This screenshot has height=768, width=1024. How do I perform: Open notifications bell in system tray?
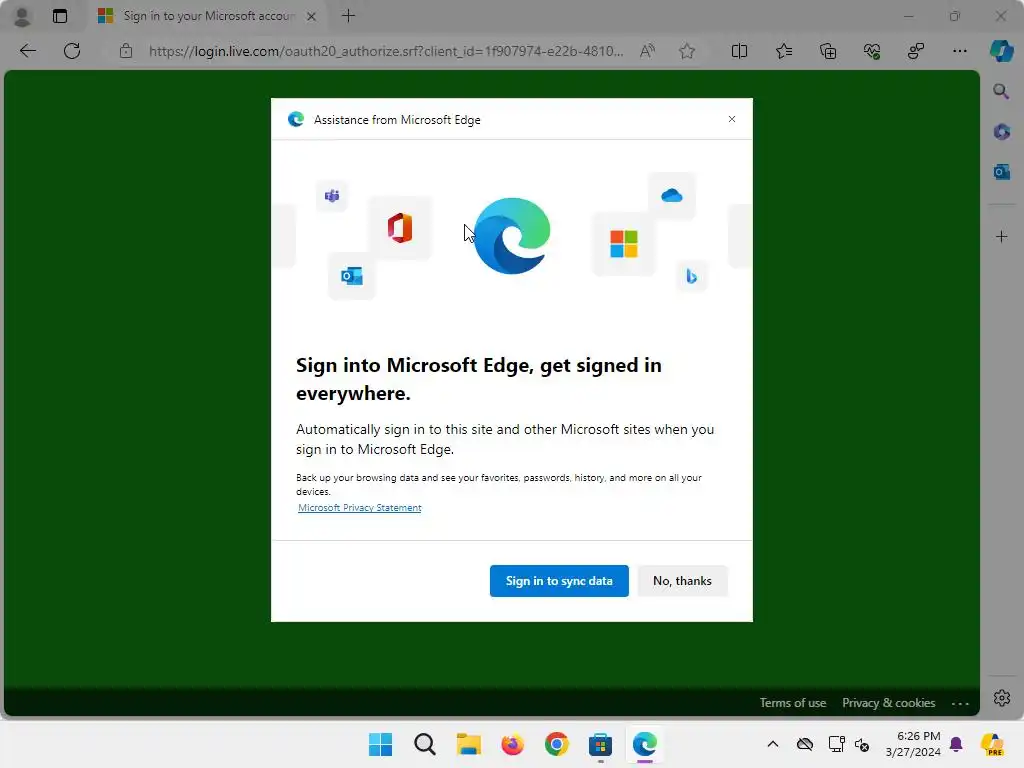956,744
